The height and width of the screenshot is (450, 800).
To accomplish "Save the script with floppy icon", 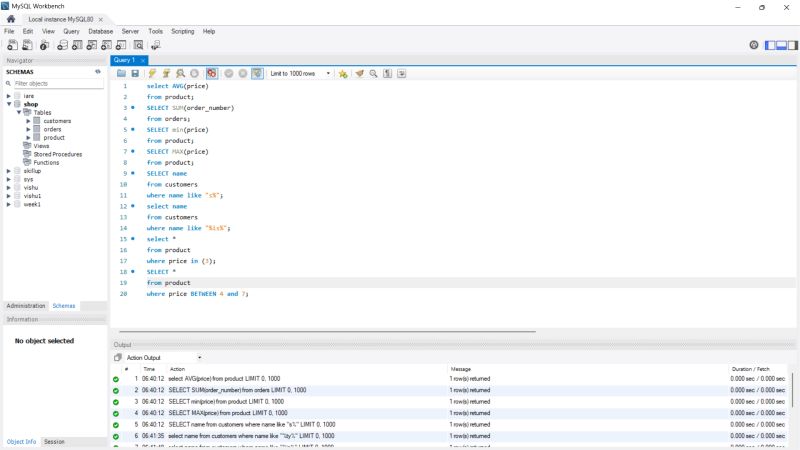I will point(135,73).
